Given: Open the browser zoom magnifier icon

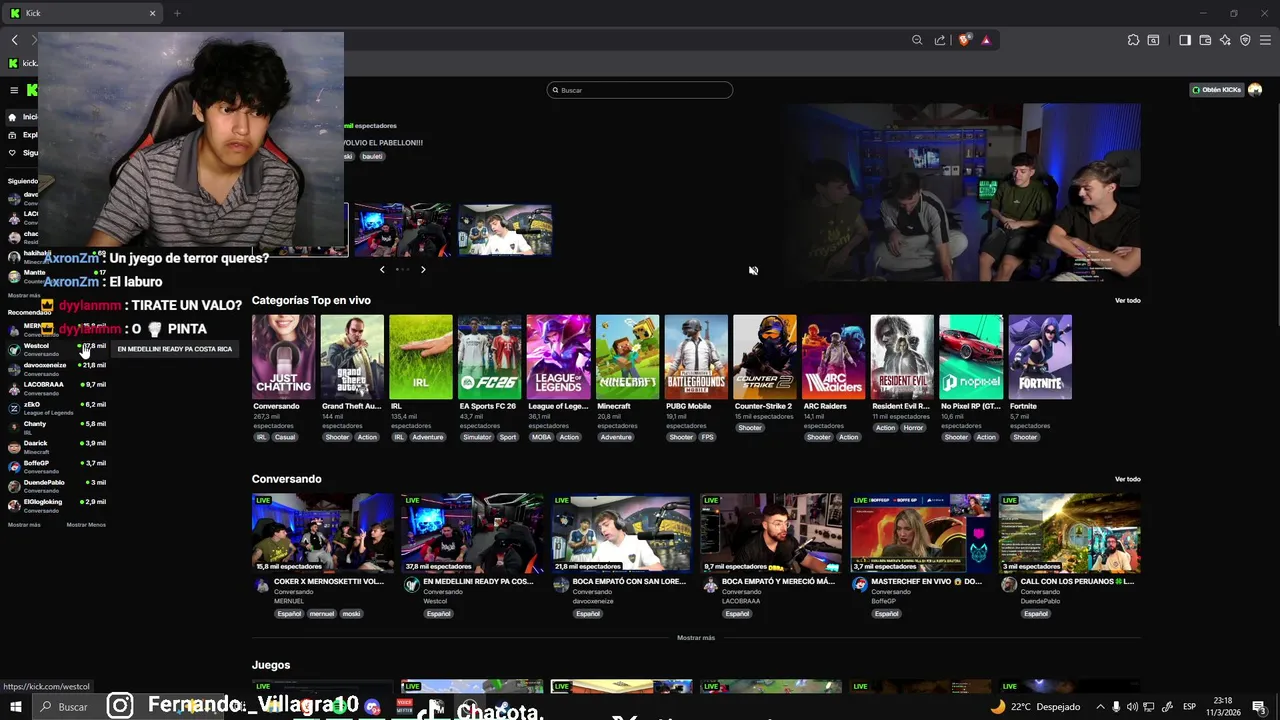Looking at the screenshot, I should pyautogui.click(x=917, y=40).
